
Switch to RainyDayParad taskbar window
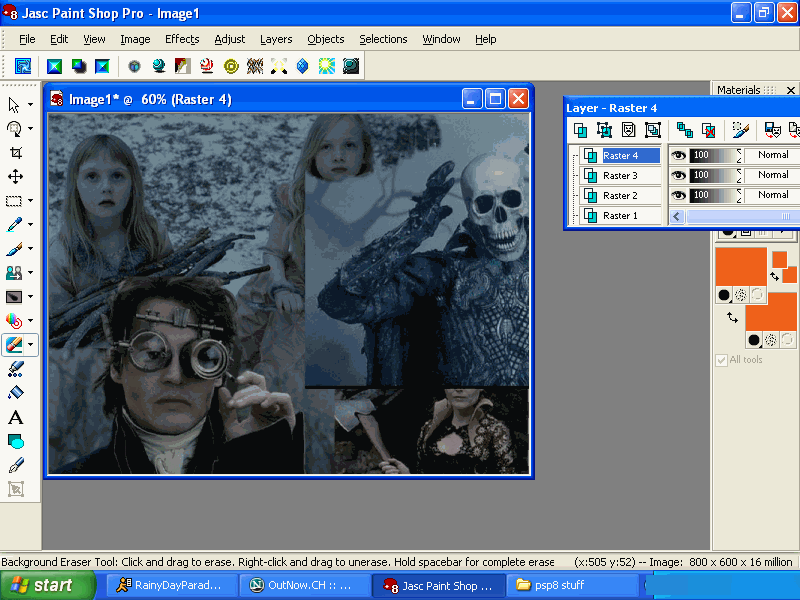pyautogui.click(x=172, y=585)
